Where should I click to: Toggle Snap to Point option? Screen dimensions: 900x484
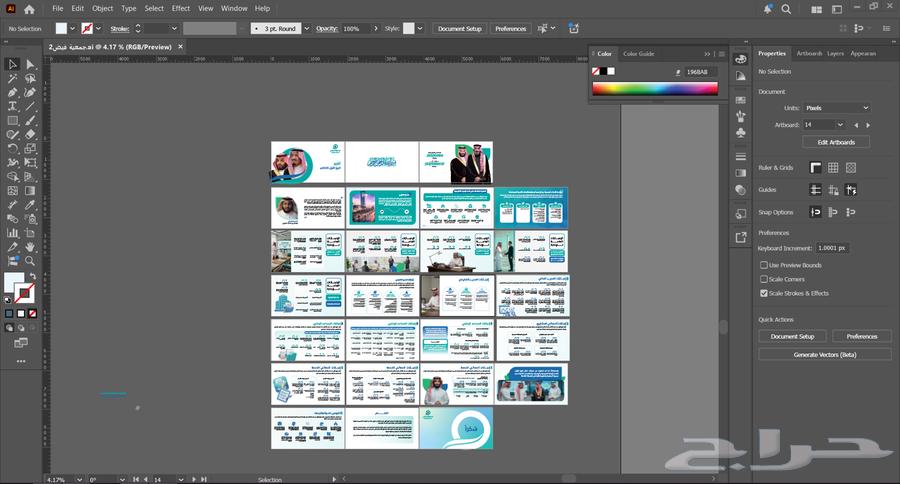815,212
